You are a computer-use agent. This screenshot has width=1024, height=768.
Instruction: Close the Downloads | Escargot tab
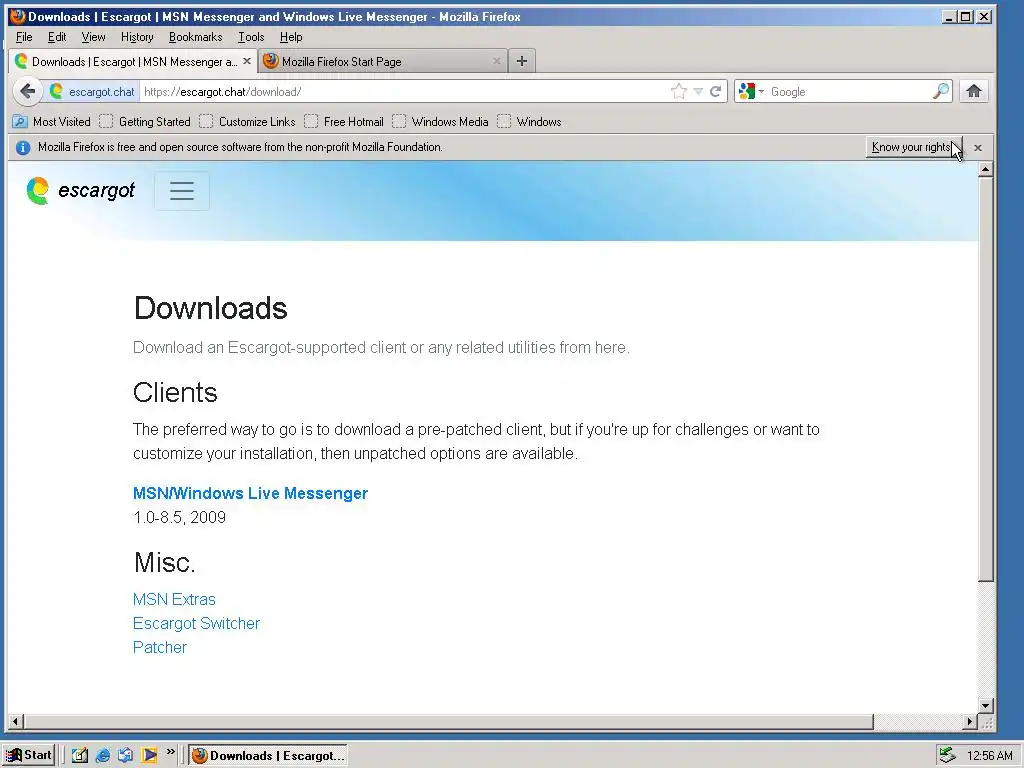click(x=247, y=61)
